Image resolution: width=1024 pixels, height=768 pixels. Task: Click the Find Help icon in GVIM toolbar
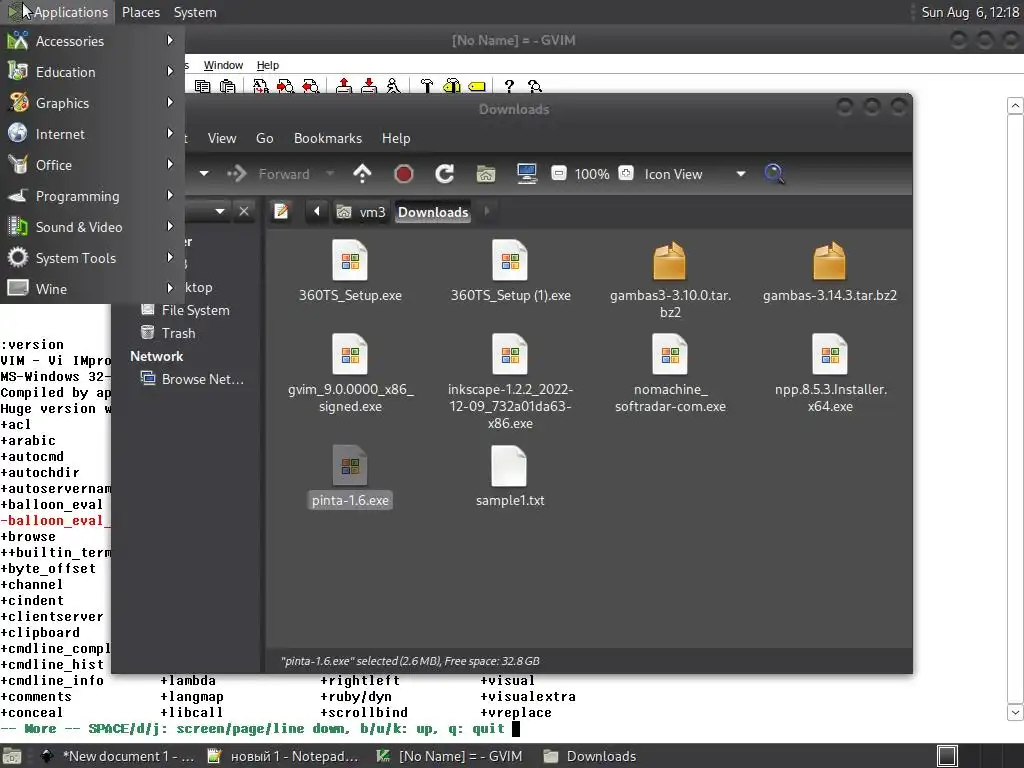[535, 86]
